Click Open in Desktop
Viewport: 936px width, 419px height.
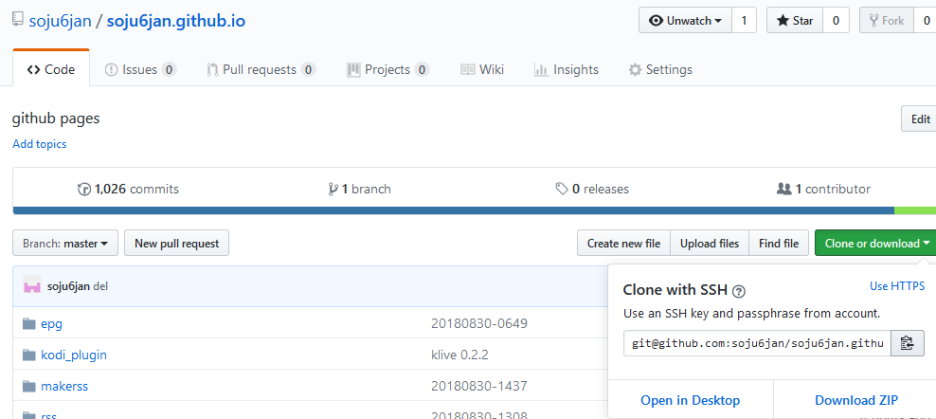[690, 400]
